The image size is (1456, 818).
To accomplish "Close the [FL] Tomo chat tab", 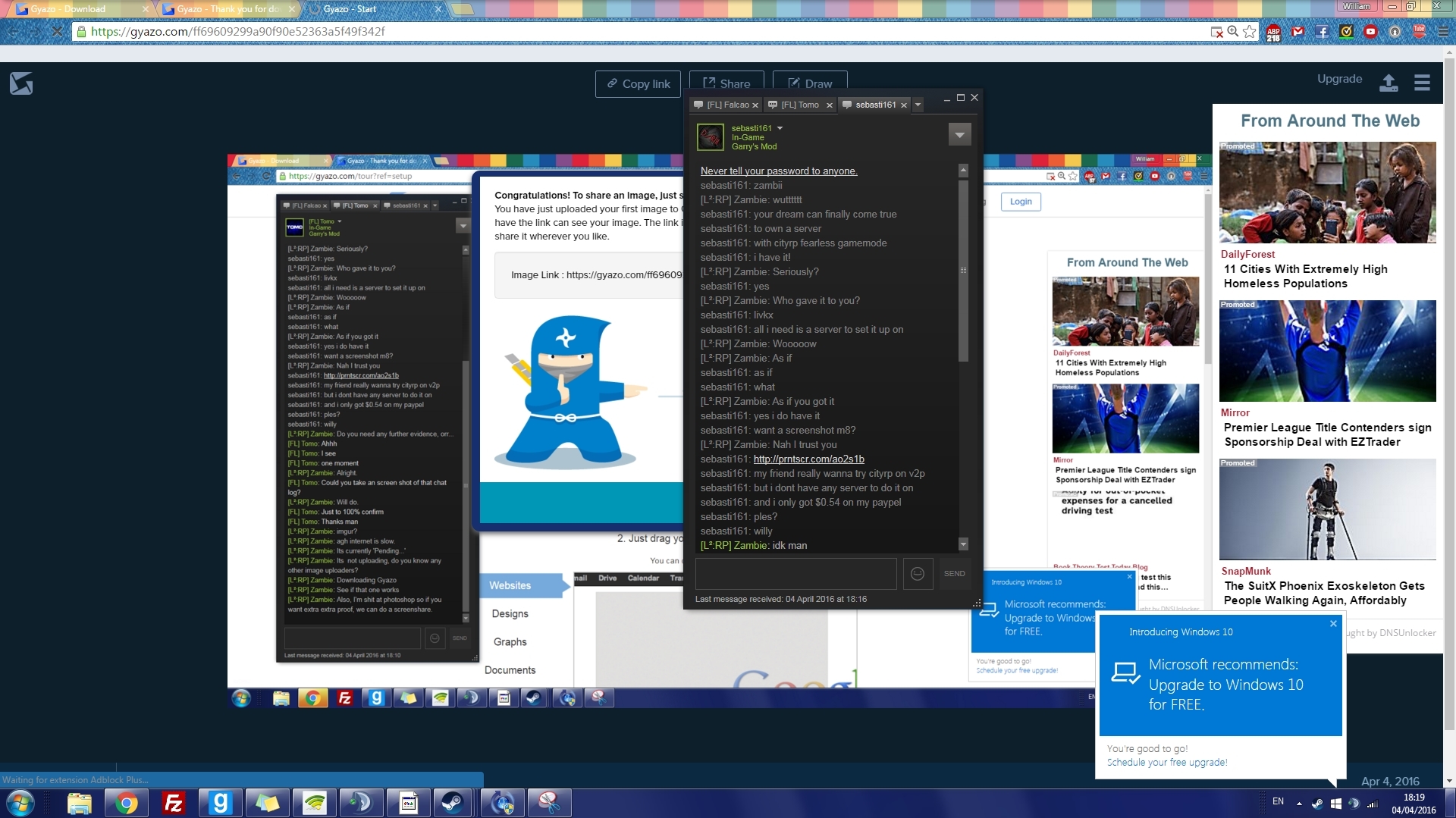I will (830, 105).
